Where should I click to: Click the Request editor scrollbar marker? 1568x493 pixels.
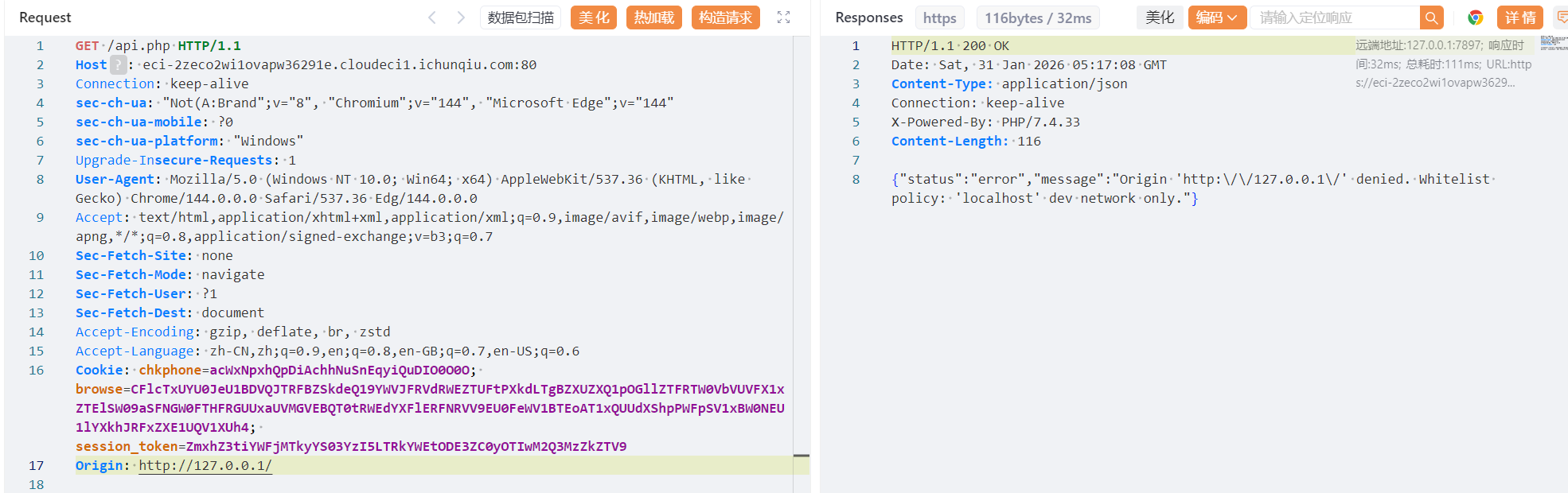point(801,456)
